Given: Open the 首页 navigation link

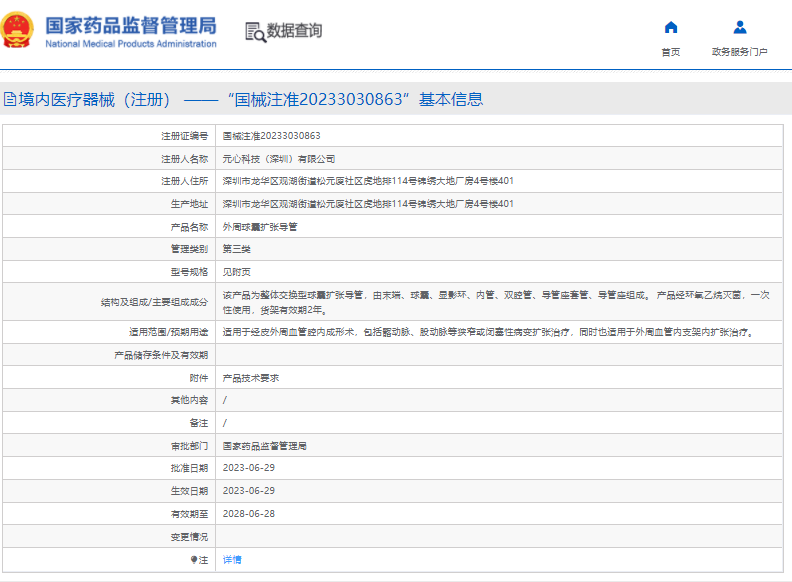Looking at the screenshot, I should click(671, 52).
